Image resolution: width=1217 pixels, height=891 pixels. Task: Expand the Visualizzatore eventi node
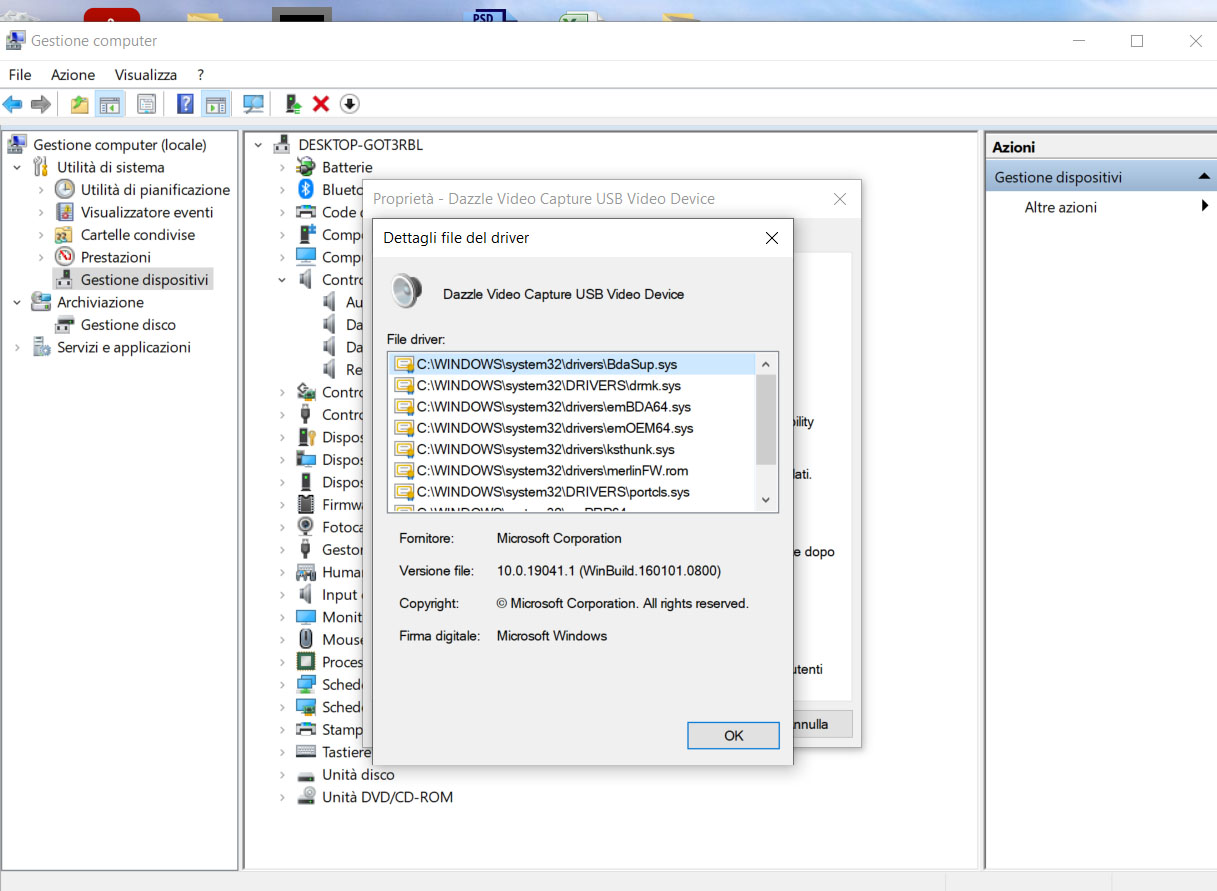tap(41, 212)
